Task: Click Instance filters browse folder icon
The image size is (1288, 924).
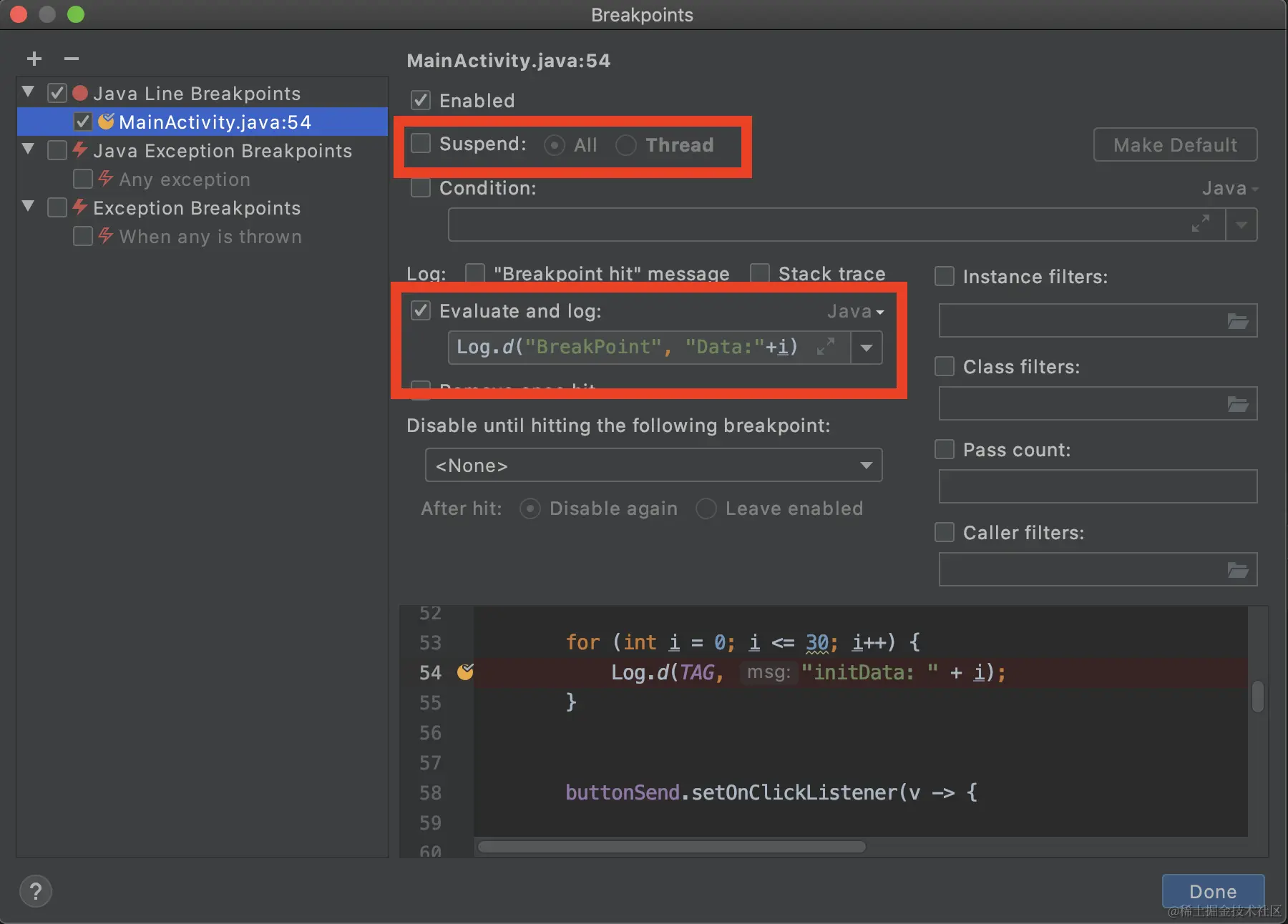Action: click(1238, 321)
